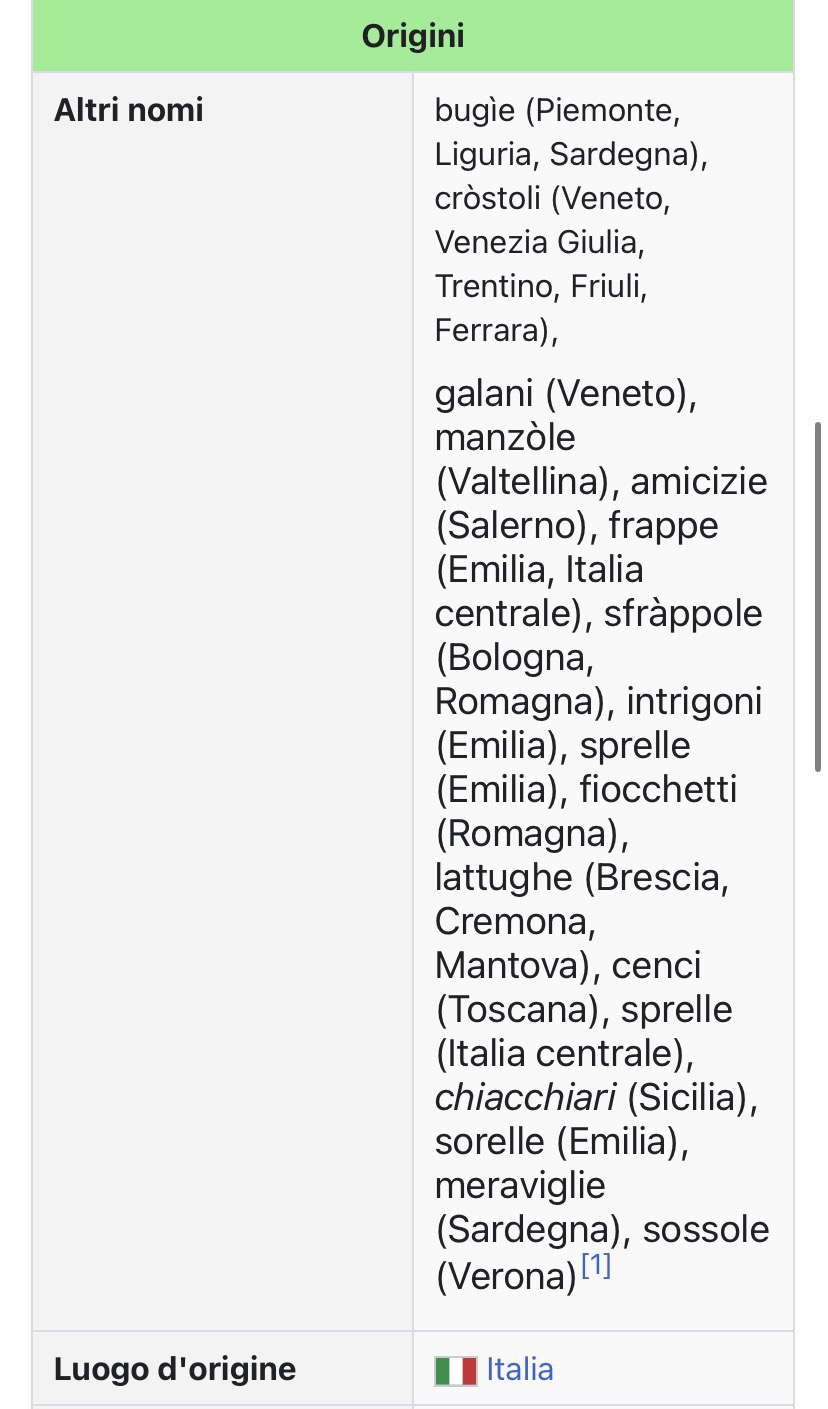Click the green Origini header
828x1409 pixels.
(413, 37)
